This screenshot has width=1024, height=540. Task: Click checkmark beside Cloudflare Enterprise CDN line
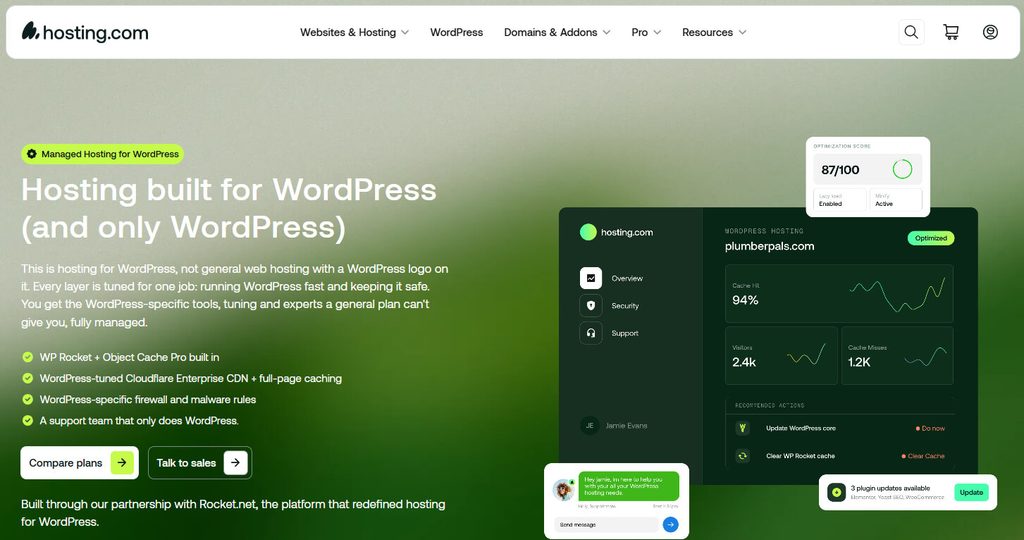(x=27, y=378)
